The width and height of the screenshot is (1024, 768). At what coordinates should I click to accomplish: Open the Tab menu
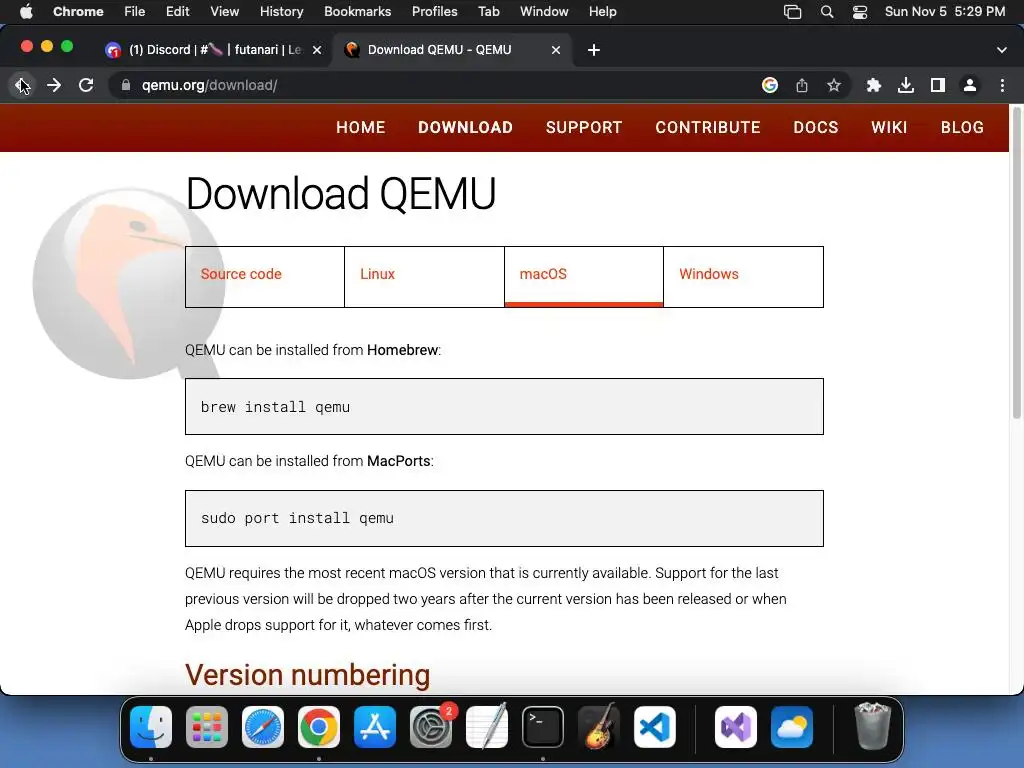coord(488,12)
